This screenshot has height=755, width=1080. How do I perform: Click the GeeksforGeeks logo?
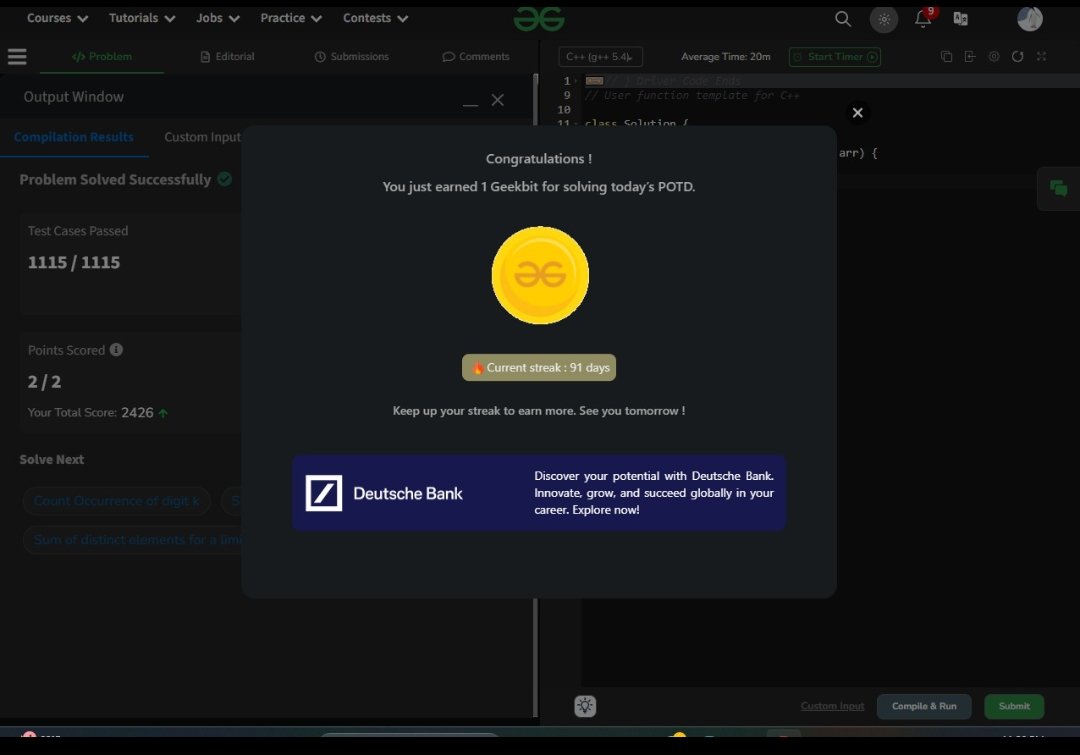pos(539,19)
